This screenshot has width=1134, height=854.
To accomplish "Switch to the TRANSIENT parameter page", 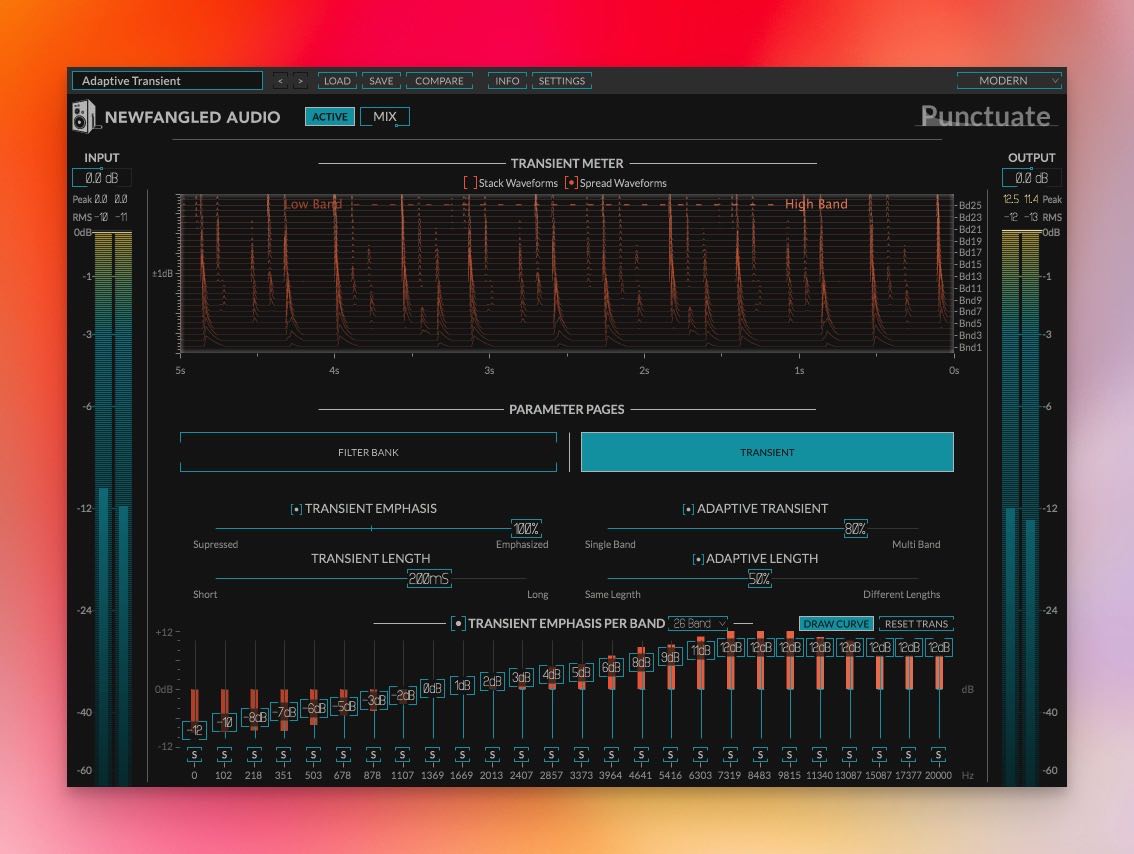I will coord(767,452).
